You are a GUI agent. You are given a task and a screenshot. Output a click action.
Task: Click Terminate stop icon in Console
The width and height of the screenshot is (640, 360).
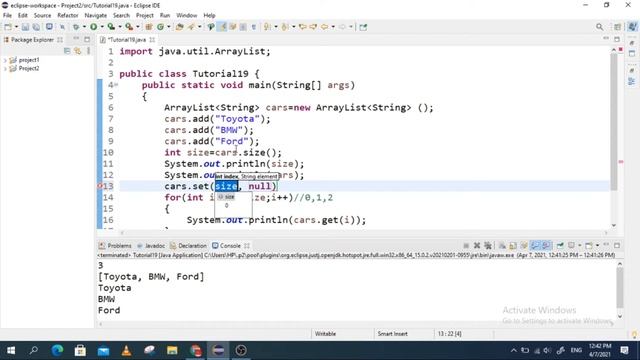(466, 245)
